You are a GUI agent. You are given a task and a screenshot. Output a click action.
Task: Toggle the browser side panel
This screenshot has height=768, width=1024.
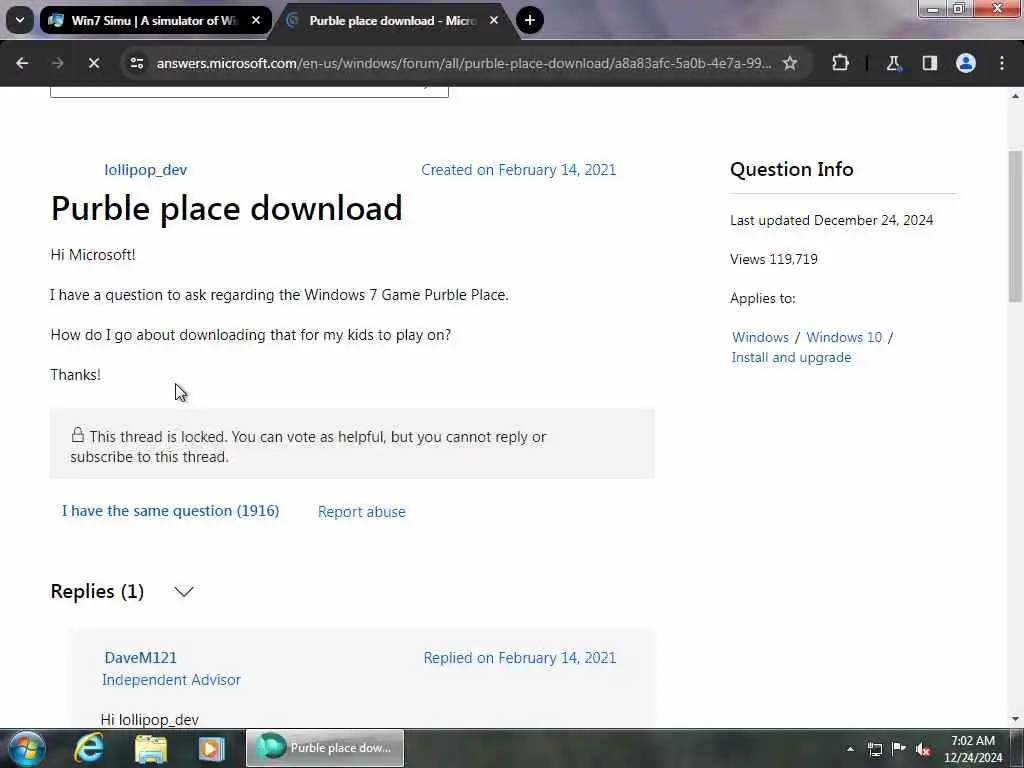[x=930, y=63]
